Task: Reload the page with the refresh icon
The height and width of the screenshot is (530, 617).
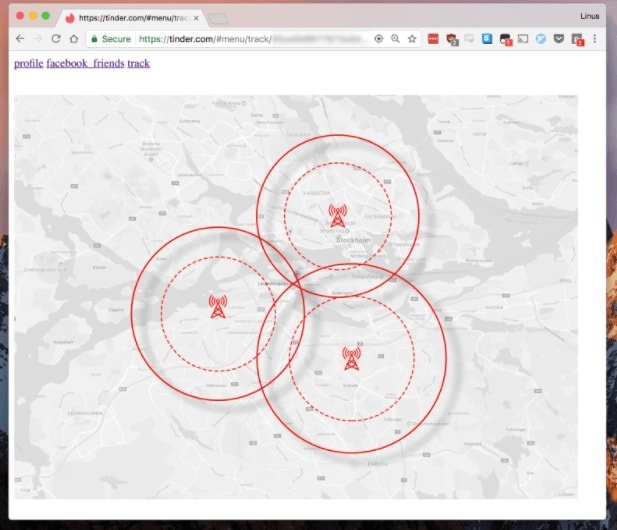Action: click(x=55, y=38)
